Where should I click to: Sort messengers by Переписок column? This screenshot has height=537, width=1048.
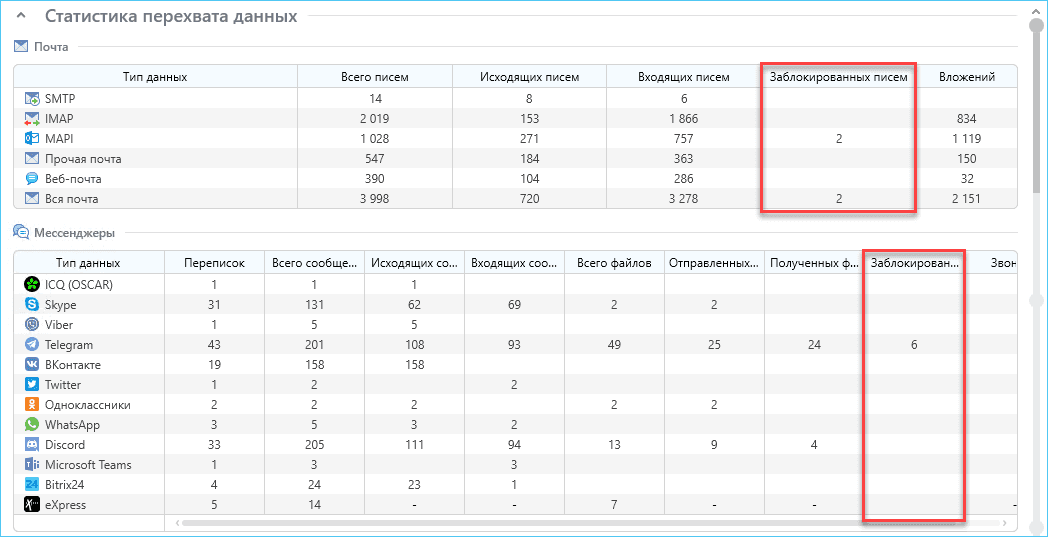pyautogui.click(x=215, y=263)
